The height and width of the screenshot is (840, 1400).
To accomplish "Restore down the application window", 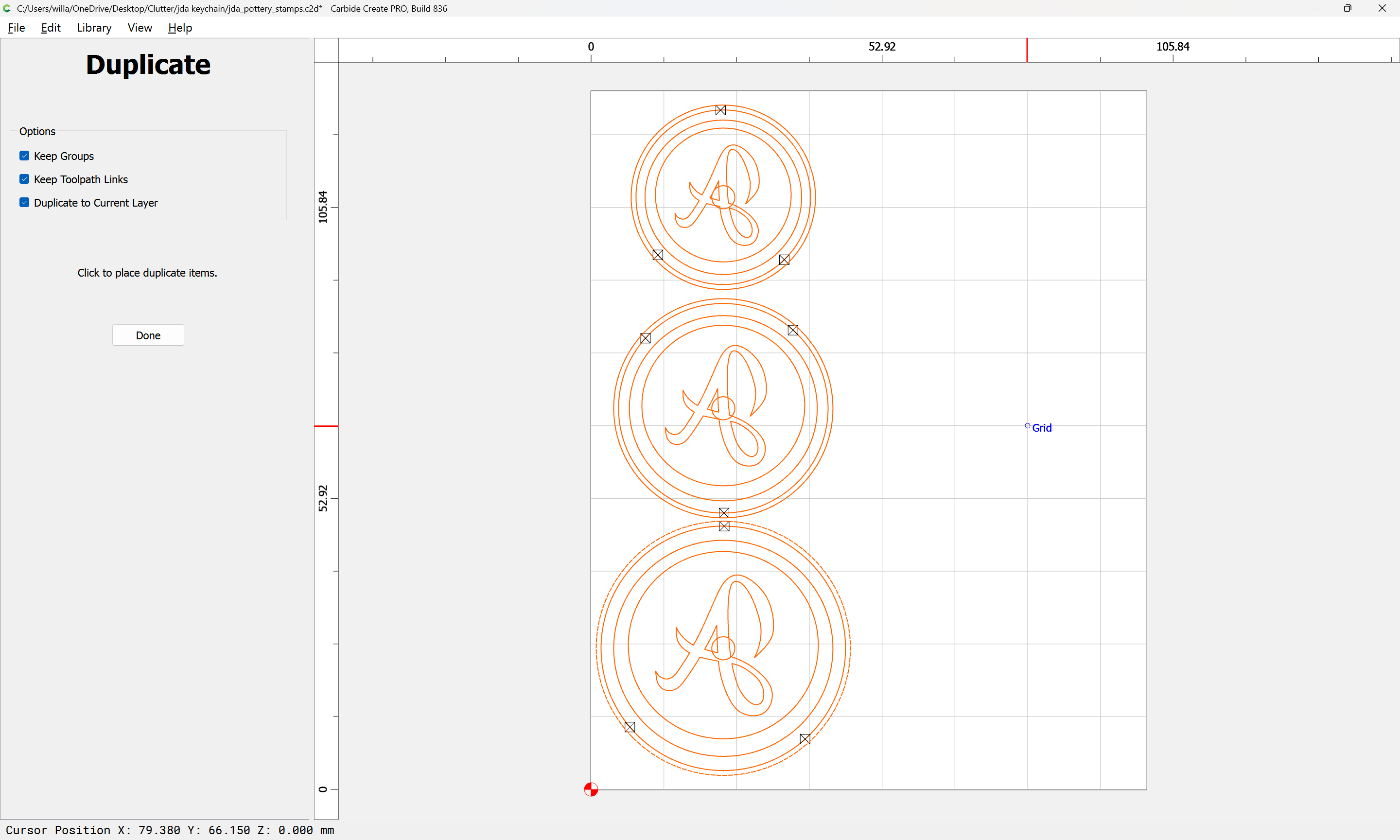I will click(x=1347, y=8).
